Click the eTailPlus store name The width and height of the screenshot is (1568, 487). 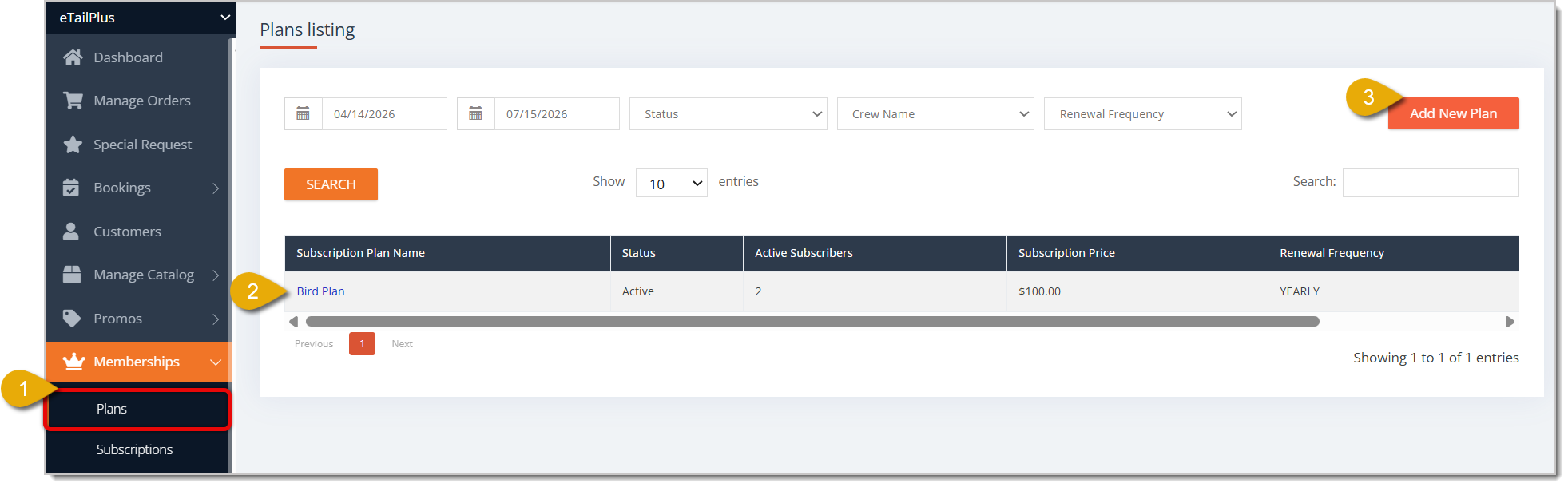pos(87,18)
